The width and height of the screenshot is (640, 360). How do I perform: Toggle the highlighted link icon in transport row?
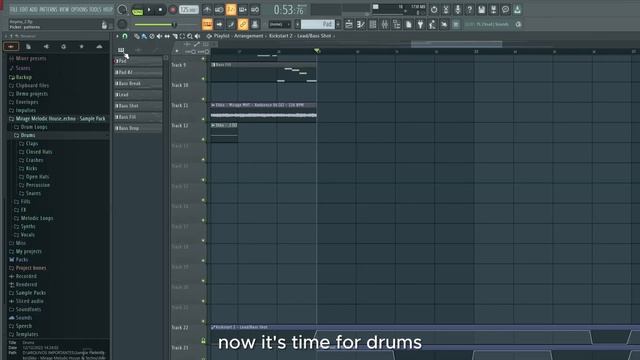click(243, 24)
